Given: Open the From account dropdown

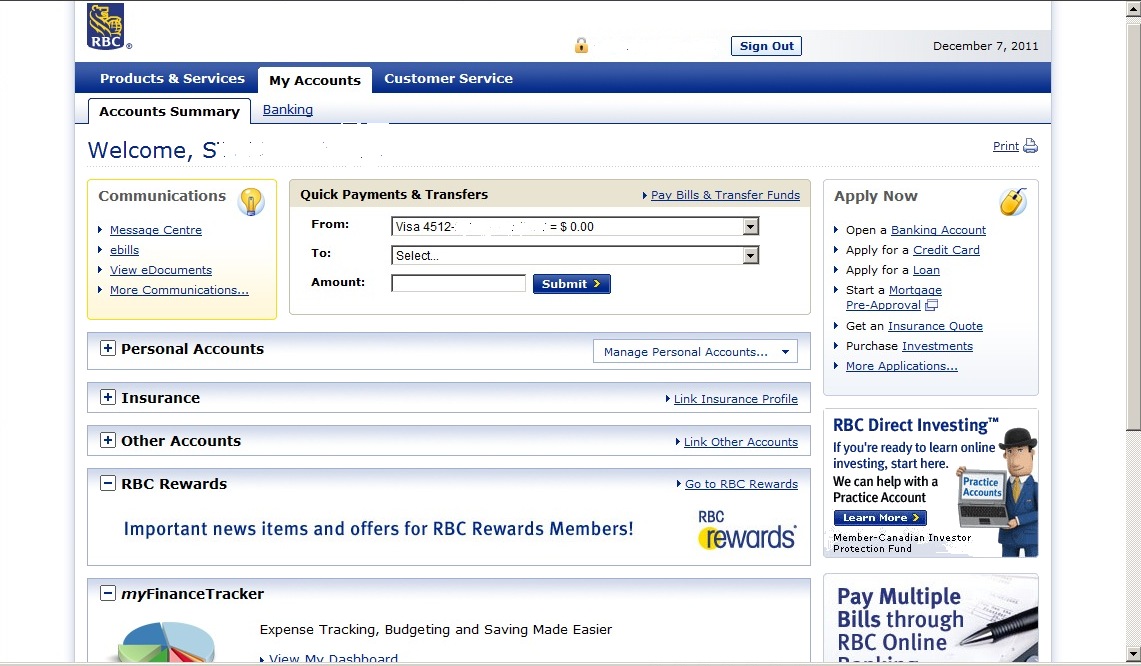Looking at the screenshot, I should click(751, 227).
